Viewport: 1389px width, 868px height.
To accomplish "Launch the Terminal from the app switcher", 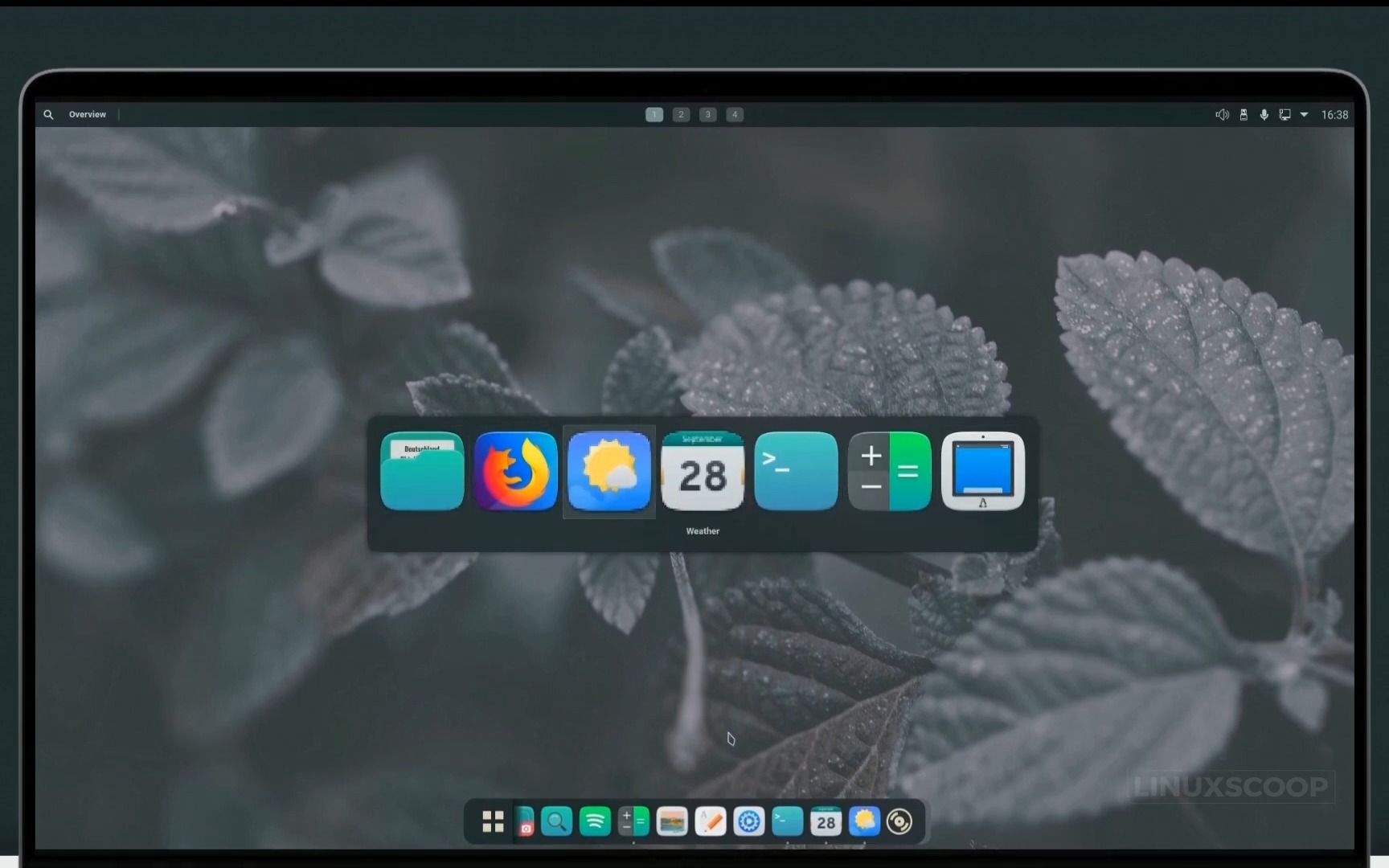I will (795, 472).
